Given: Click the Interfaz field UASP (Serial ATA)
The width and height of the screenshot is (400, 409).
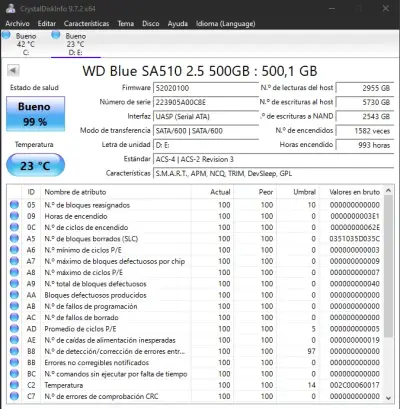Looking at the screenshot, I should (206, 117).
